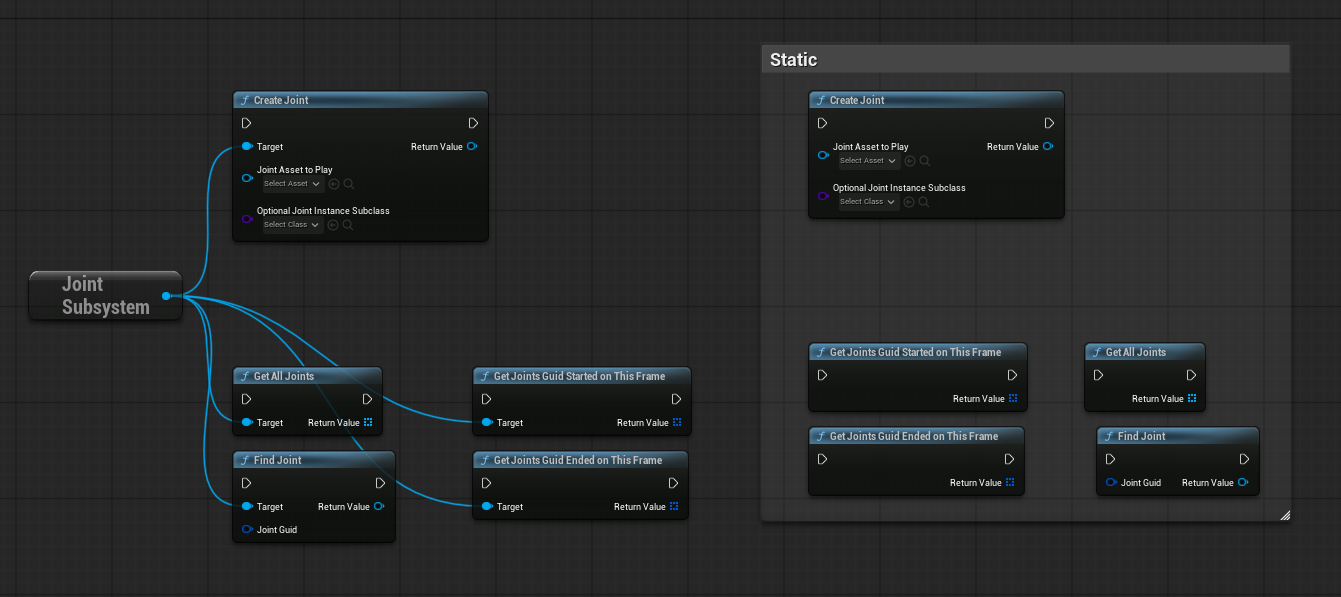This screenshot has height=597, width=1341.
Task: Click exec input pin of Create Joint outside Static
Action: [247, 124]
